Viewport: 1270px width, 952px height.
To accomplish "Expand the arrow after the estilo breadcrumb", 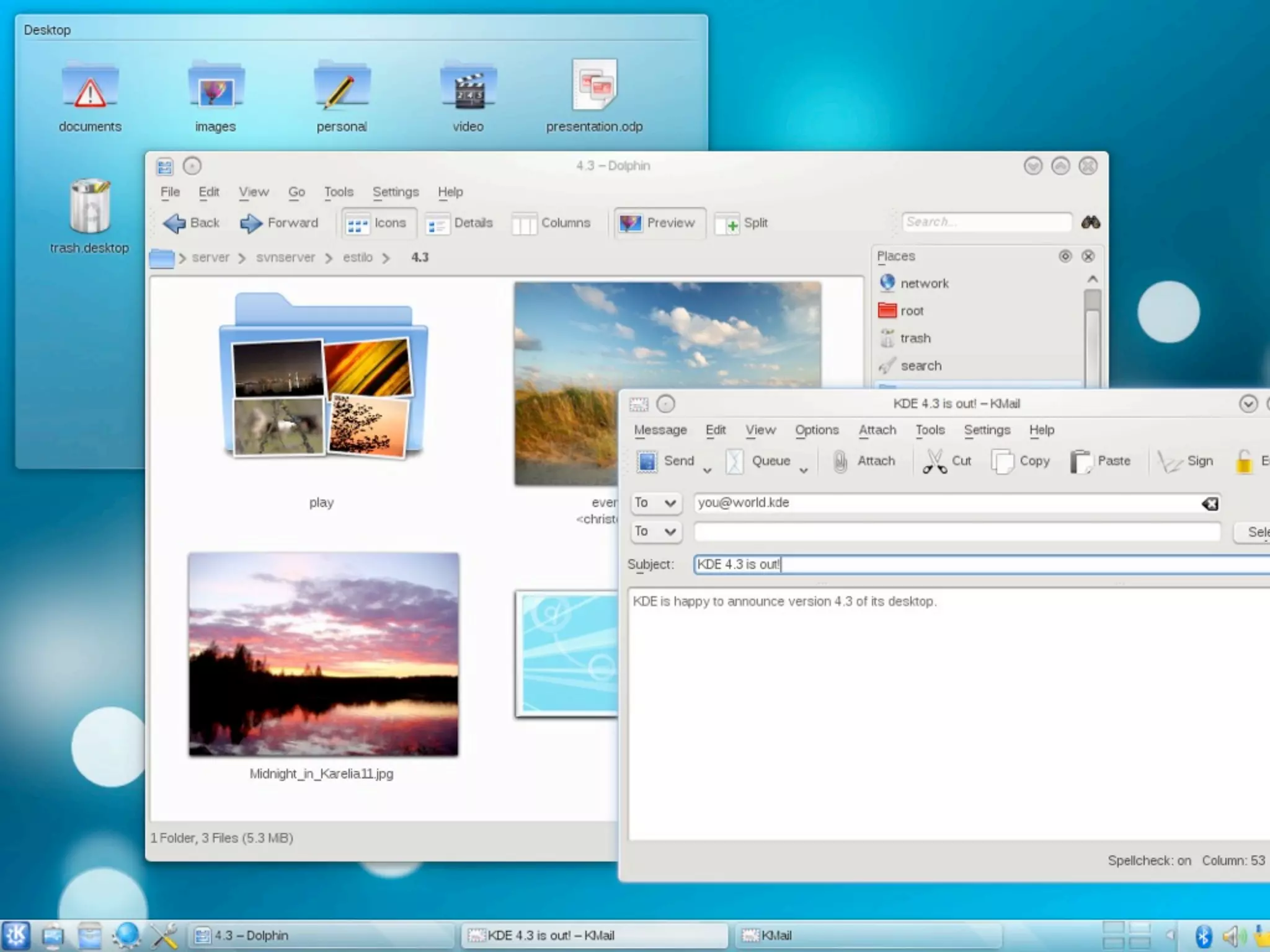I will 386,258.
